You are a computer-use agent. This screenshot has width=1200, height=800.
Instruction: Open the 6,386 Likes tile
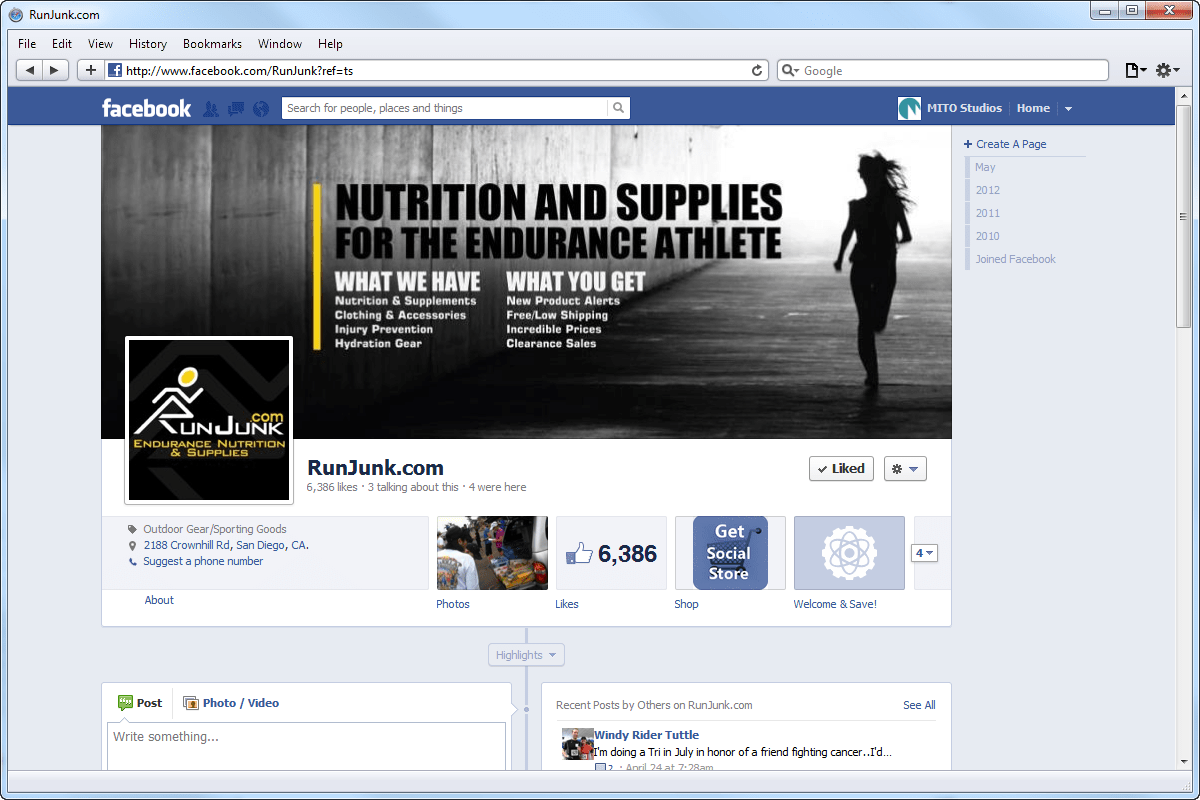coord(611,553)
